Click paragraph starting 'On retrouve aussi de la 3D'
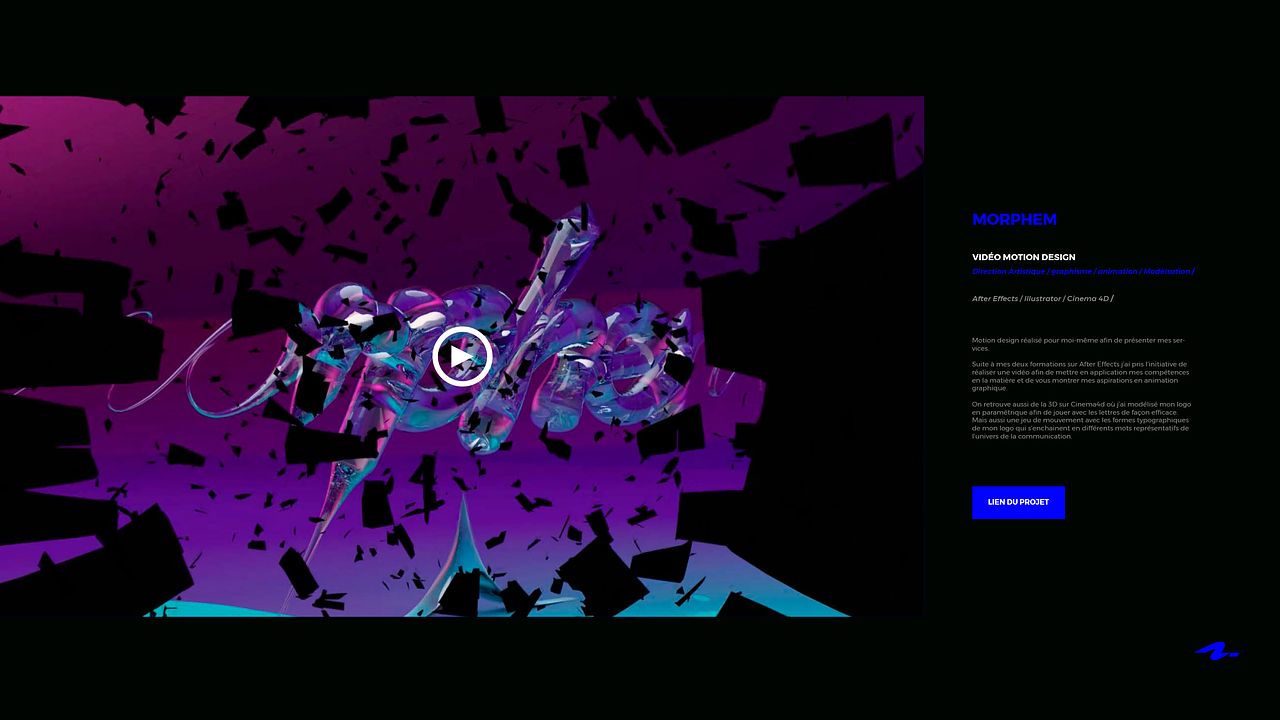This screenshot has height=720, width=1280. click(x=1081, y=420)
